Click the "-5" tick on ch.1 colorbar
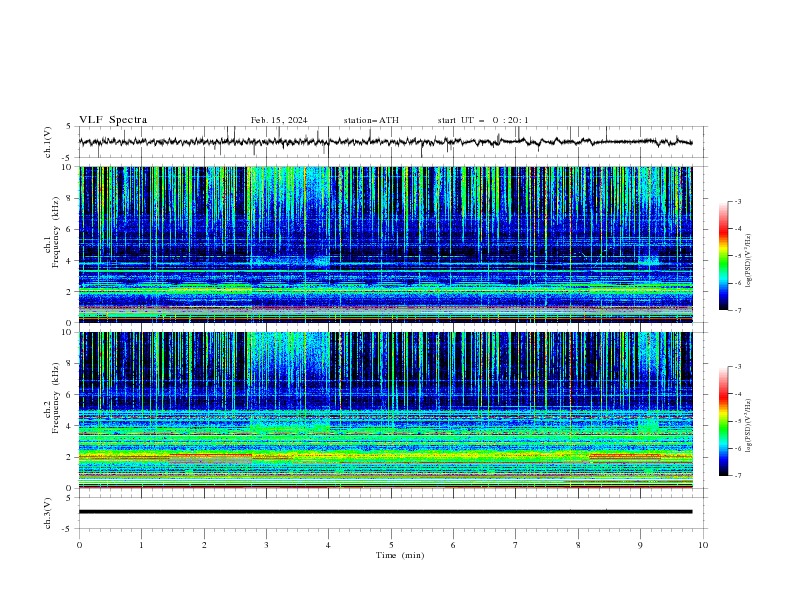 tap(737, 256)
